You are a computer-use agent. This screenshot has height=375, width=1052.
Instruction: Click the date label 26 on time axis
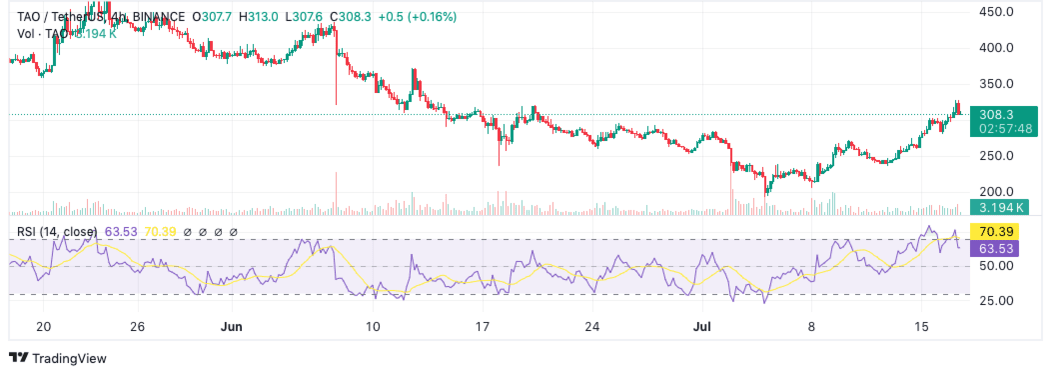(138, 327)
